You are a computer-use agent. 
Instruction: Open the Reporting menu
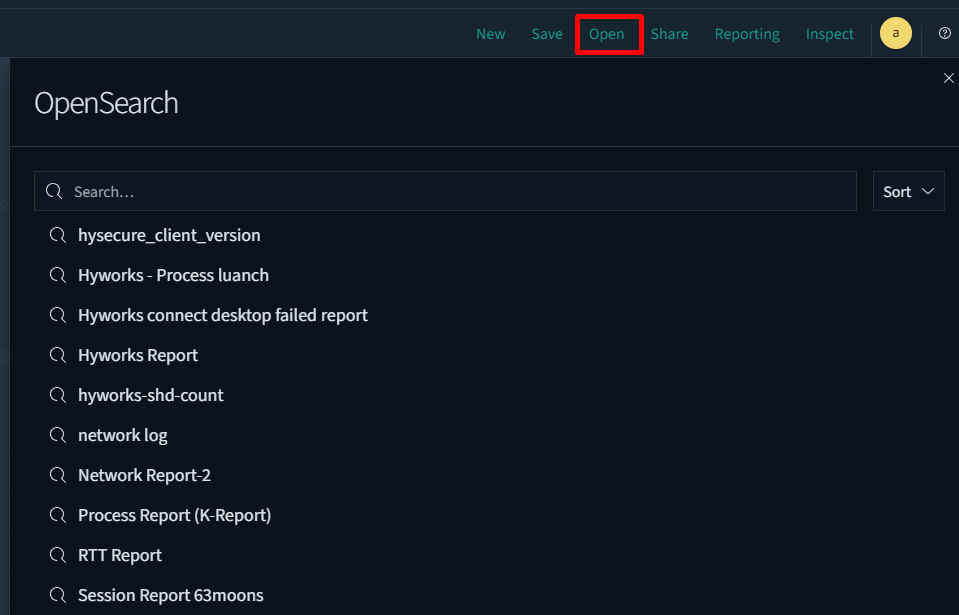(747, 34)
